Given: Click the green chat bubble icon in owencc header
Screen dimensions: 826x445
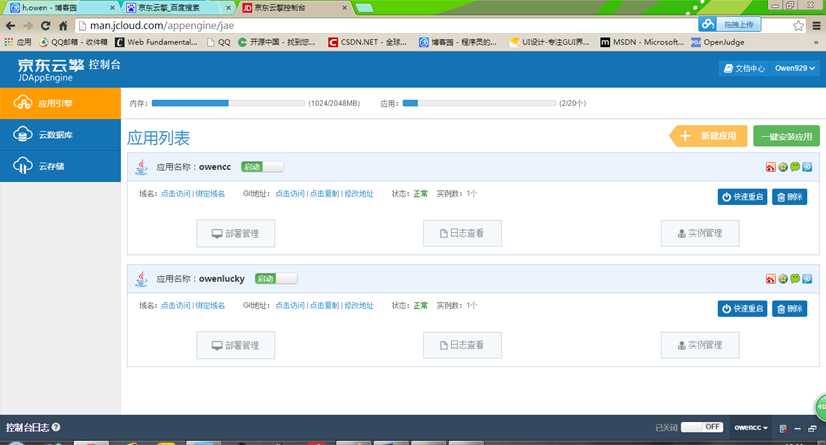Looking at the screenshot, I should (x=795, y=166).
